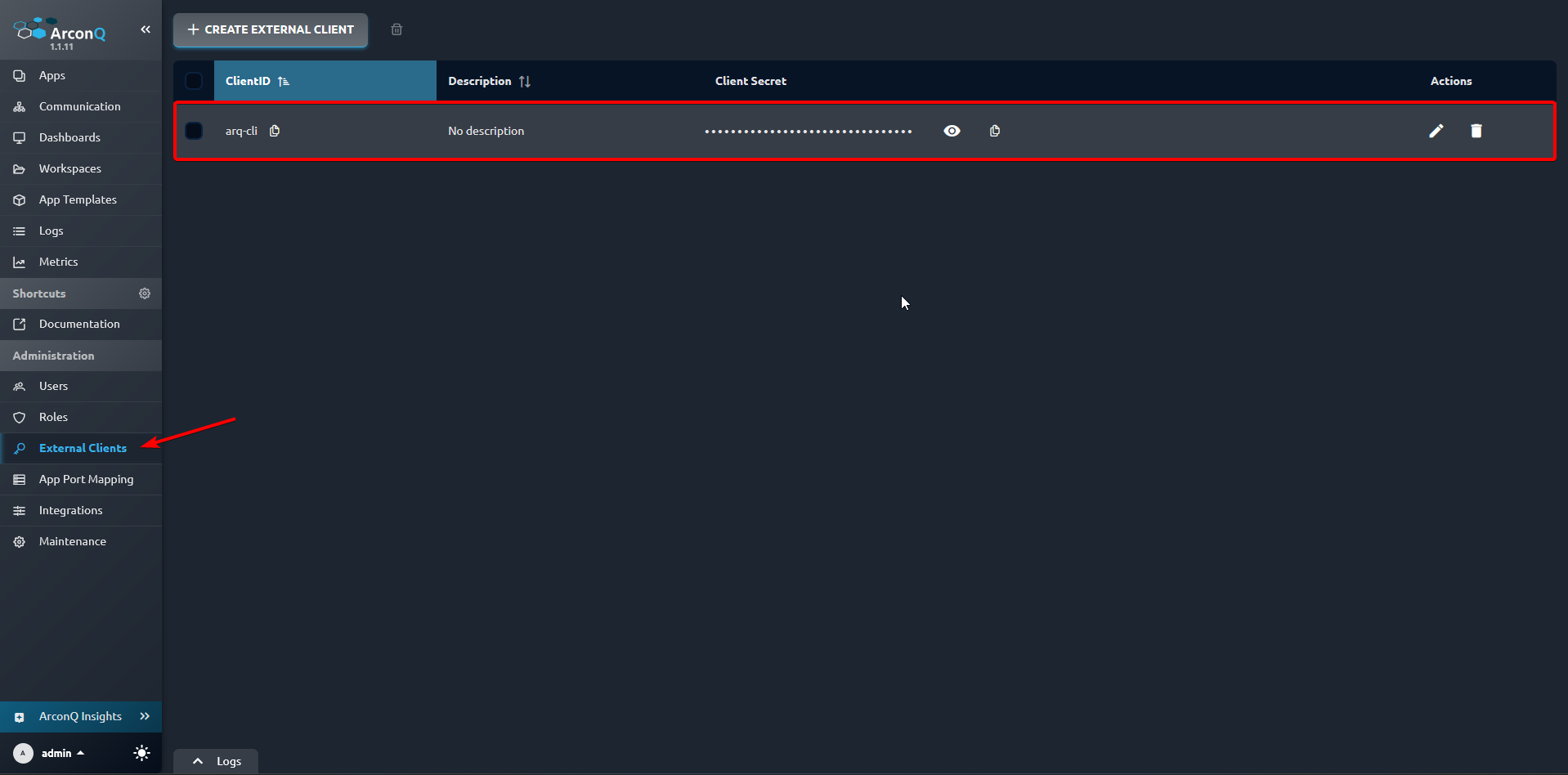1568x775 pixels.
Task: Reveal the client secret with eye icon
Action: 952,131
